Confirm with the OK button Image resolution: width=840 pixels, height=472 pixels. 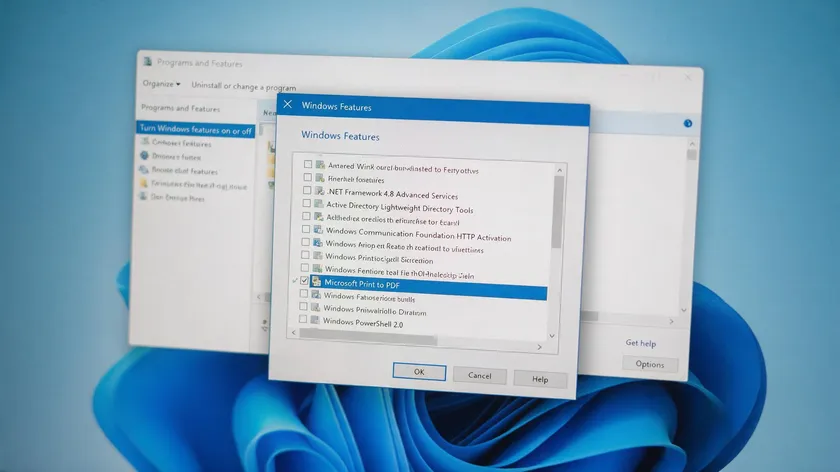419,371
